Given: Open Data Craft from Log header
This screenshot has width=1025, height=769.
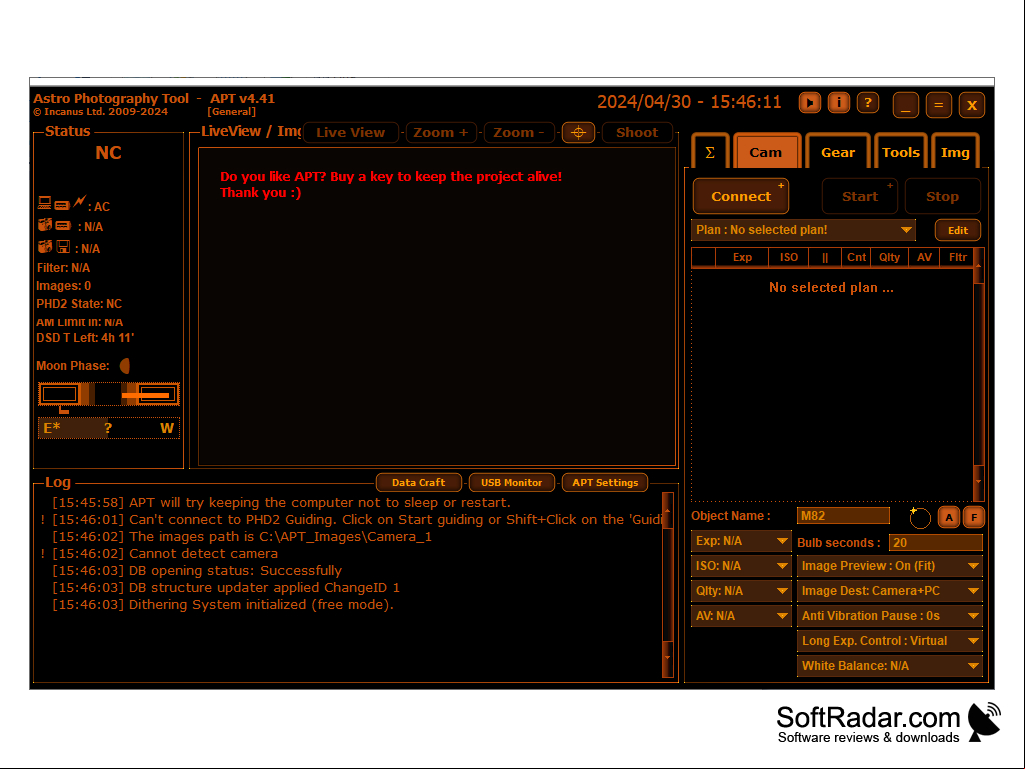Looking at the screenshot, I should pyautogui.click(x=418, y=483).
